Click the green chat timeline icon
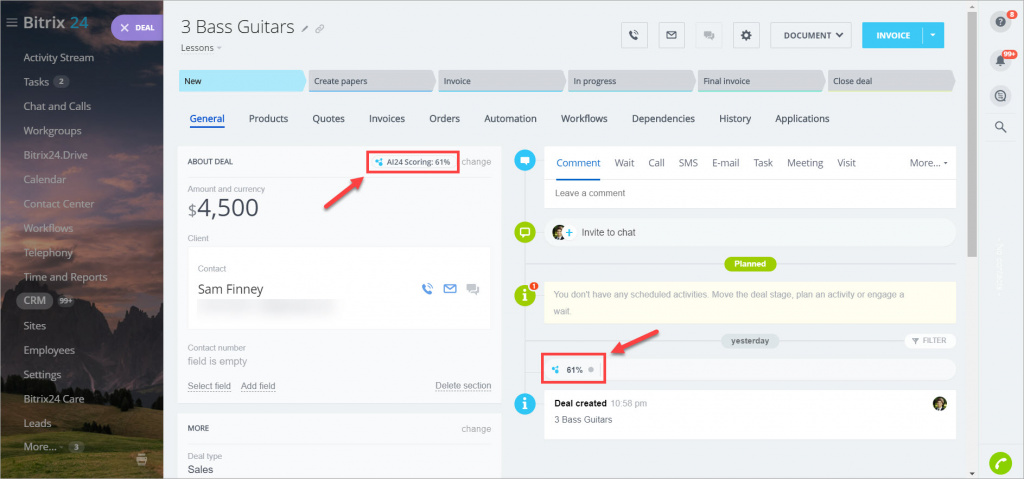 (525, 232)
